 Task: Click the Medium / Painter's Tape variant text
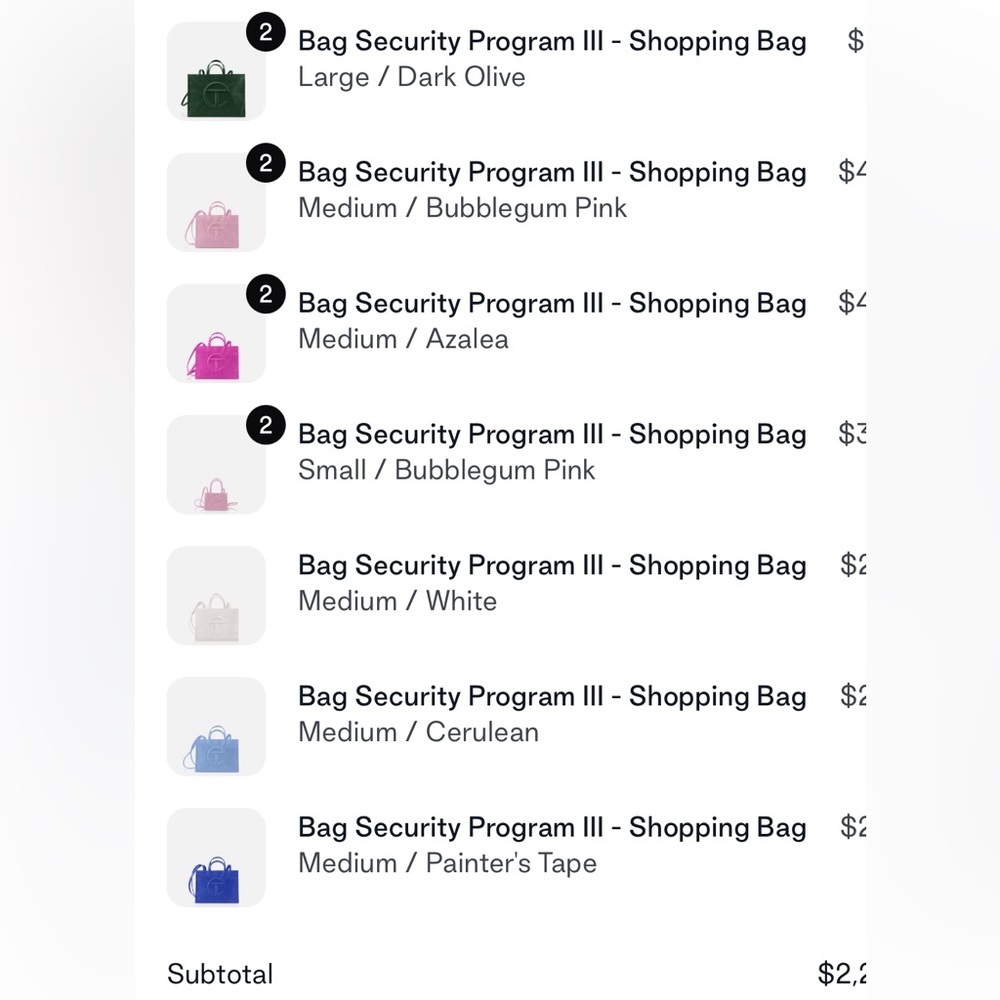click(x=447, y=863)
